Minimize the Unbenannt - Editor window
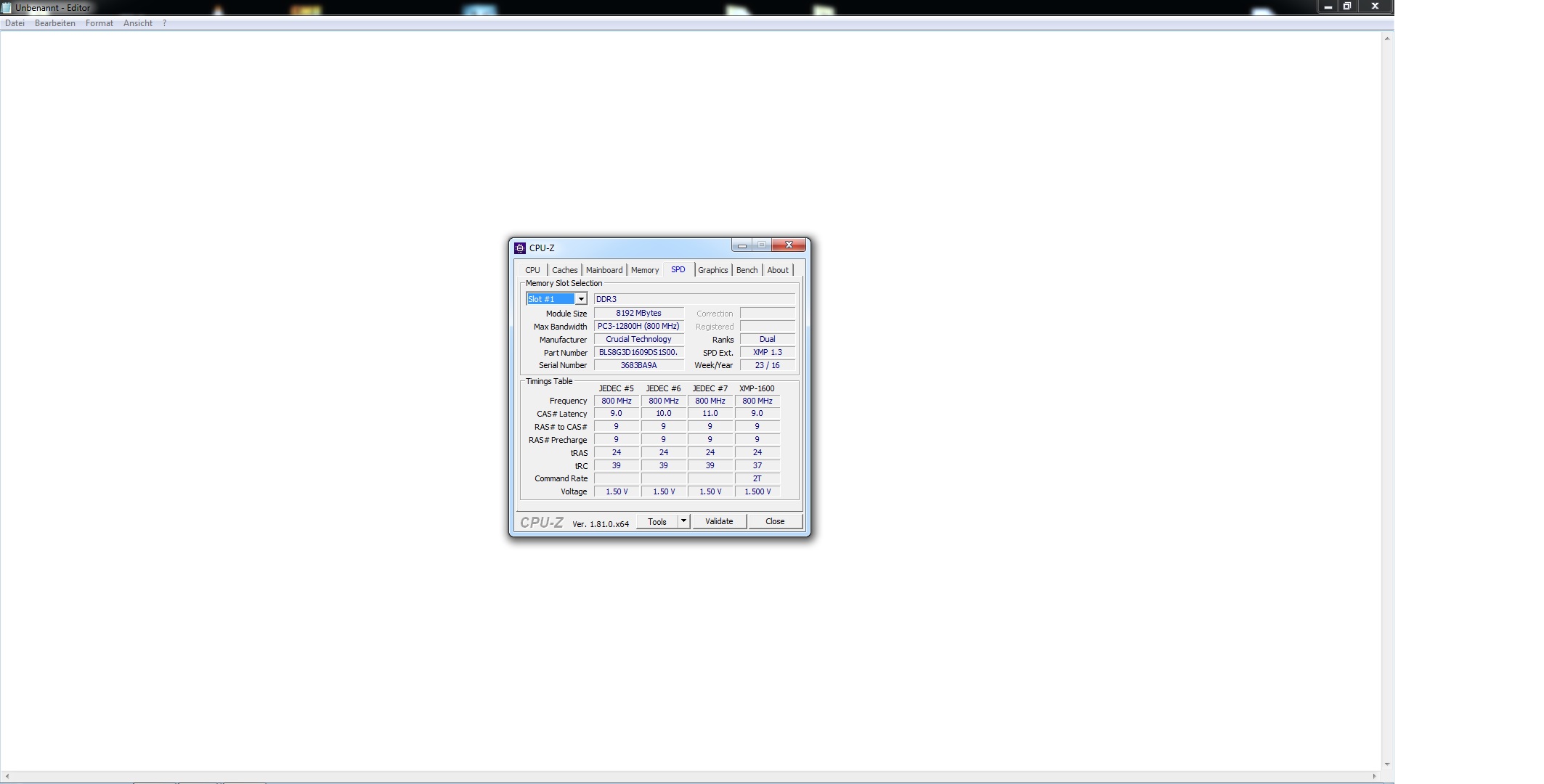 coord(1328,7)
